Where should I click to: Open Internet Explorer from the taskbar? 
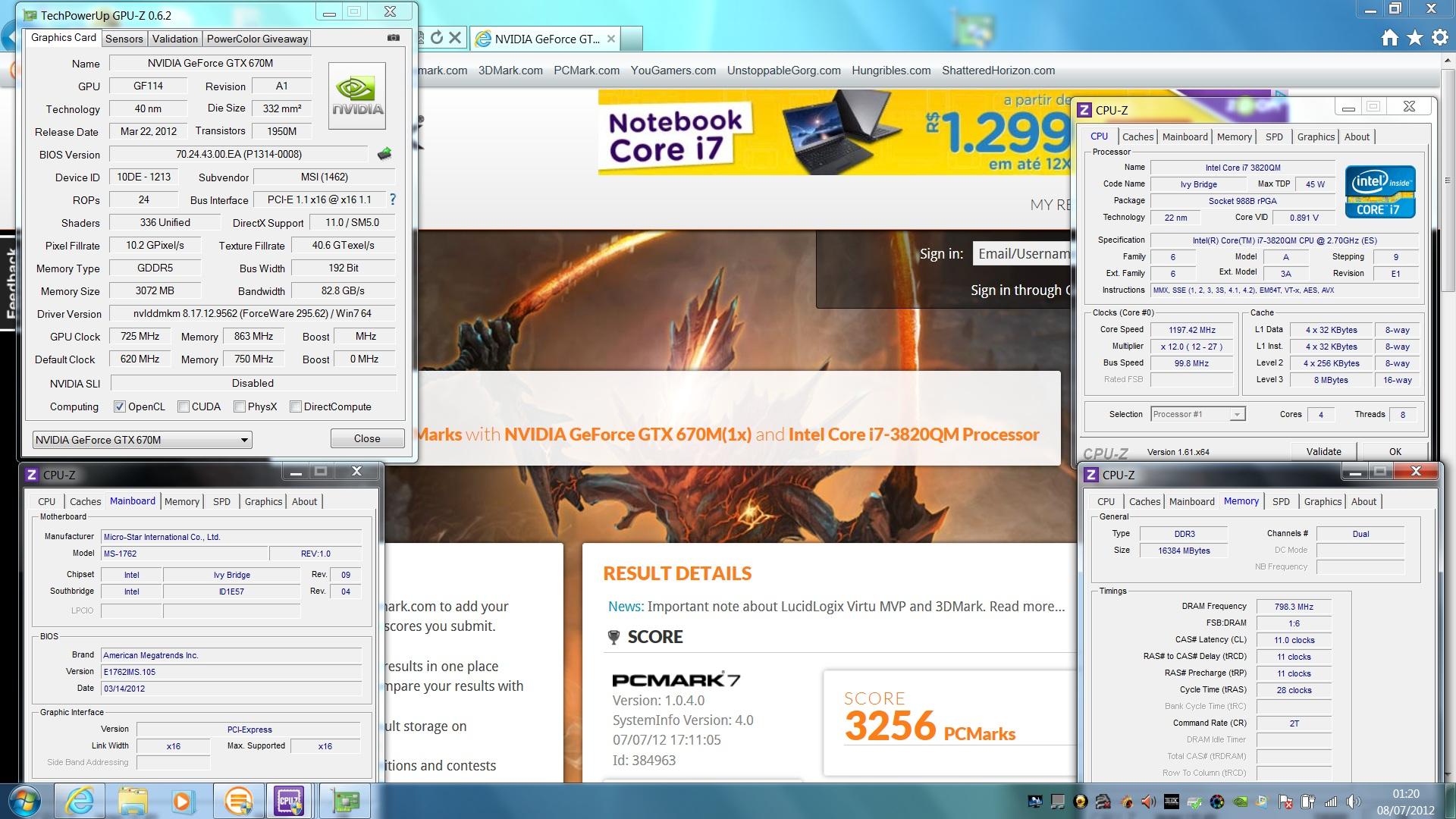click(80, 801)
